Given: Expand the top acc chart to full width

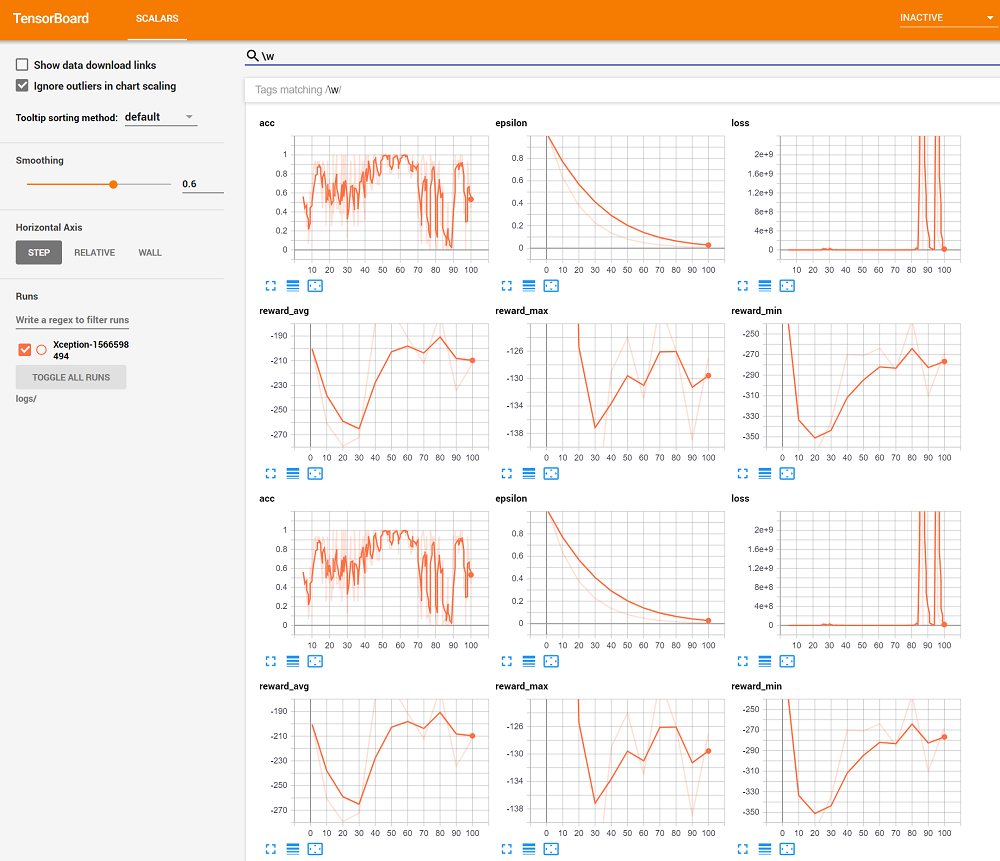Looking at the screenshot, I should pyautogui.click(x=270, y=286).
